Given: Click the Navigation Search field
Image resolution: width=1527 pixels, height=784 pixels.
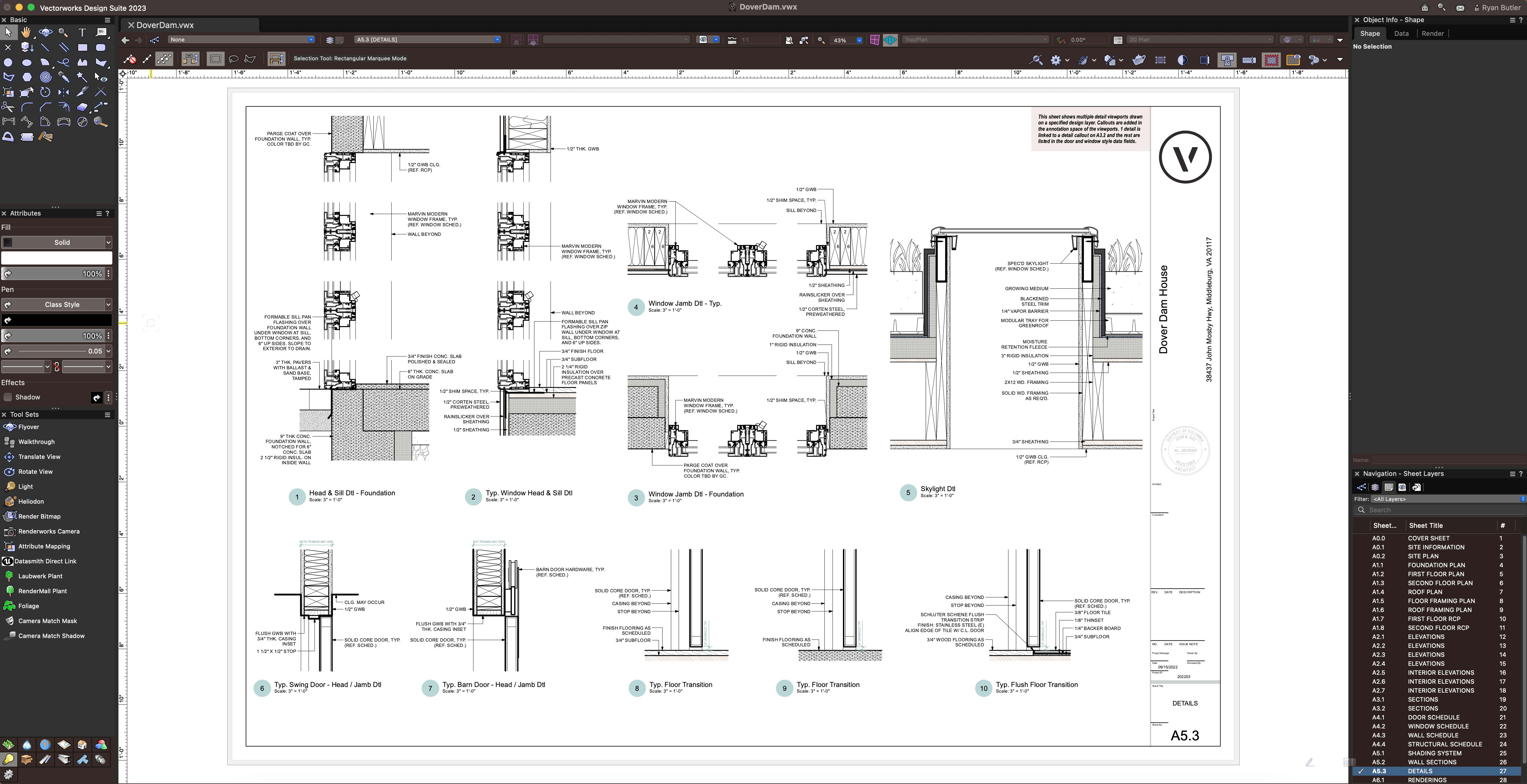Looking at the screenshot, I should (1440, 510).
